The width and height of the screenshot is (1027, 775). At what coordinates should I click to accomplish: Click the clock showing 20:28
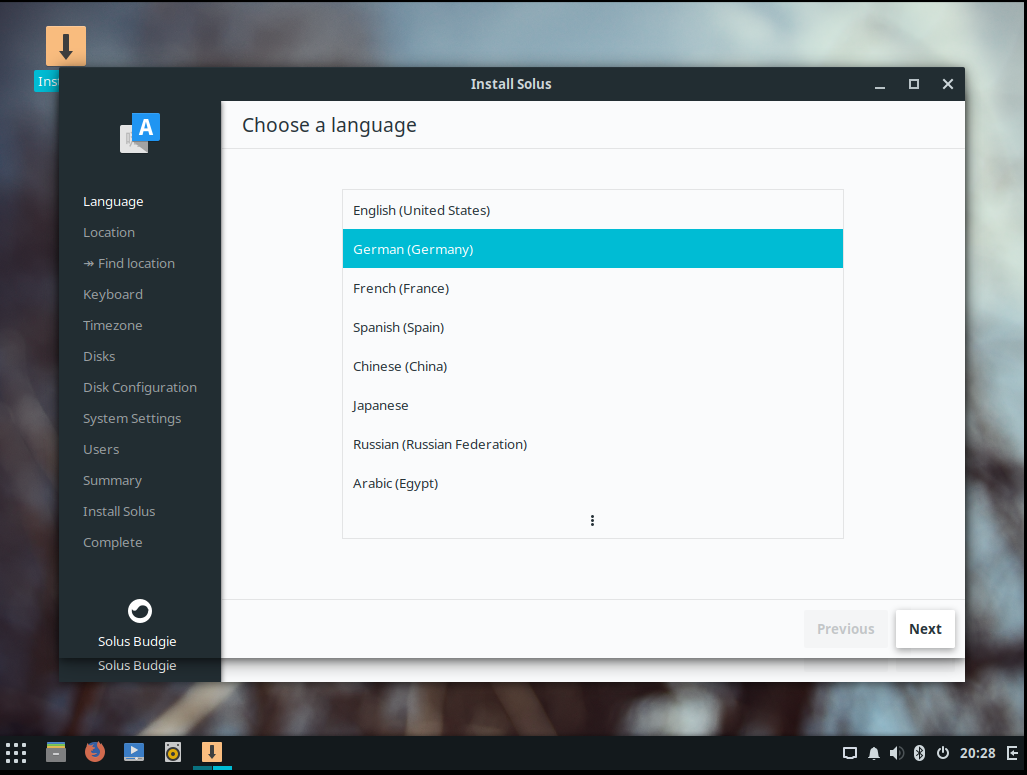click(977, 753)
